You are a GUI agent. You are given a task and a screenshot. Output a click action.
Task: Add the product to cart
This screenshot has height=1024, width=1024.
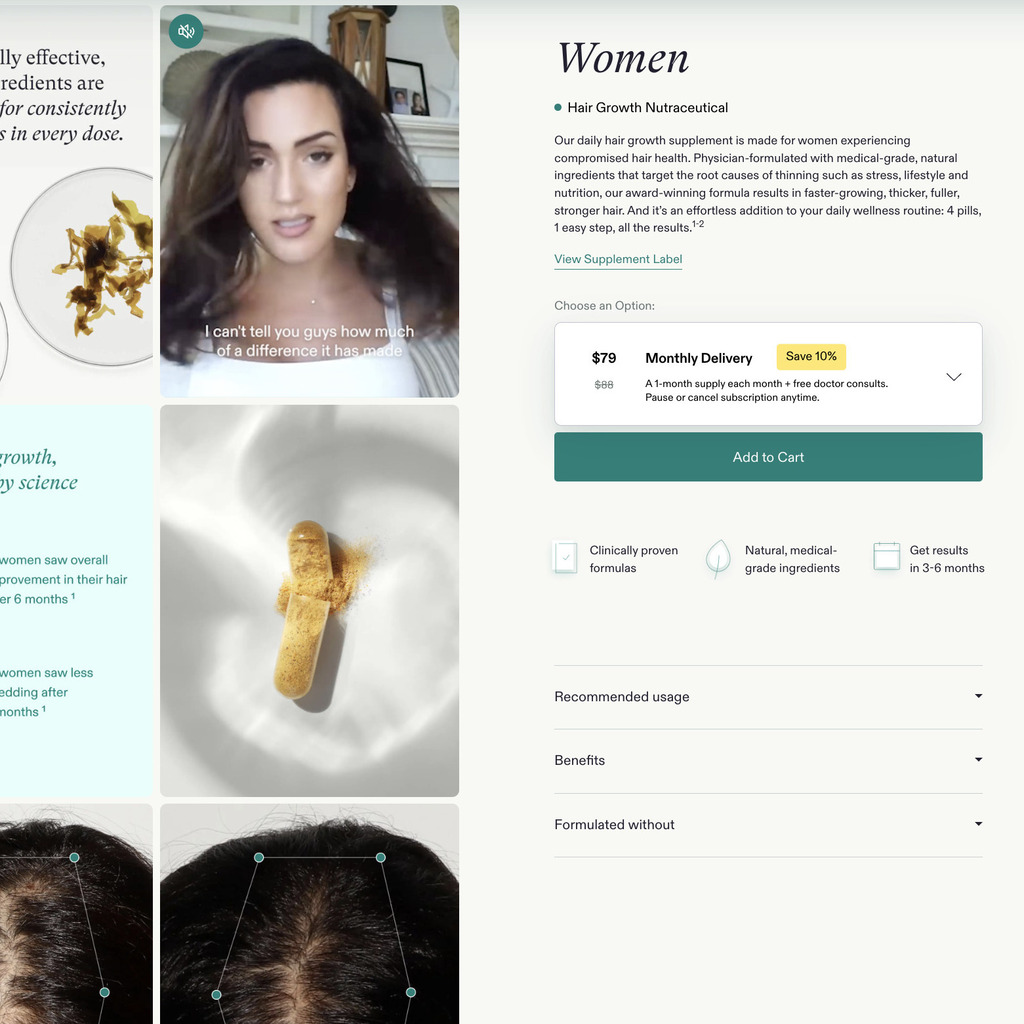coord(768,457)
